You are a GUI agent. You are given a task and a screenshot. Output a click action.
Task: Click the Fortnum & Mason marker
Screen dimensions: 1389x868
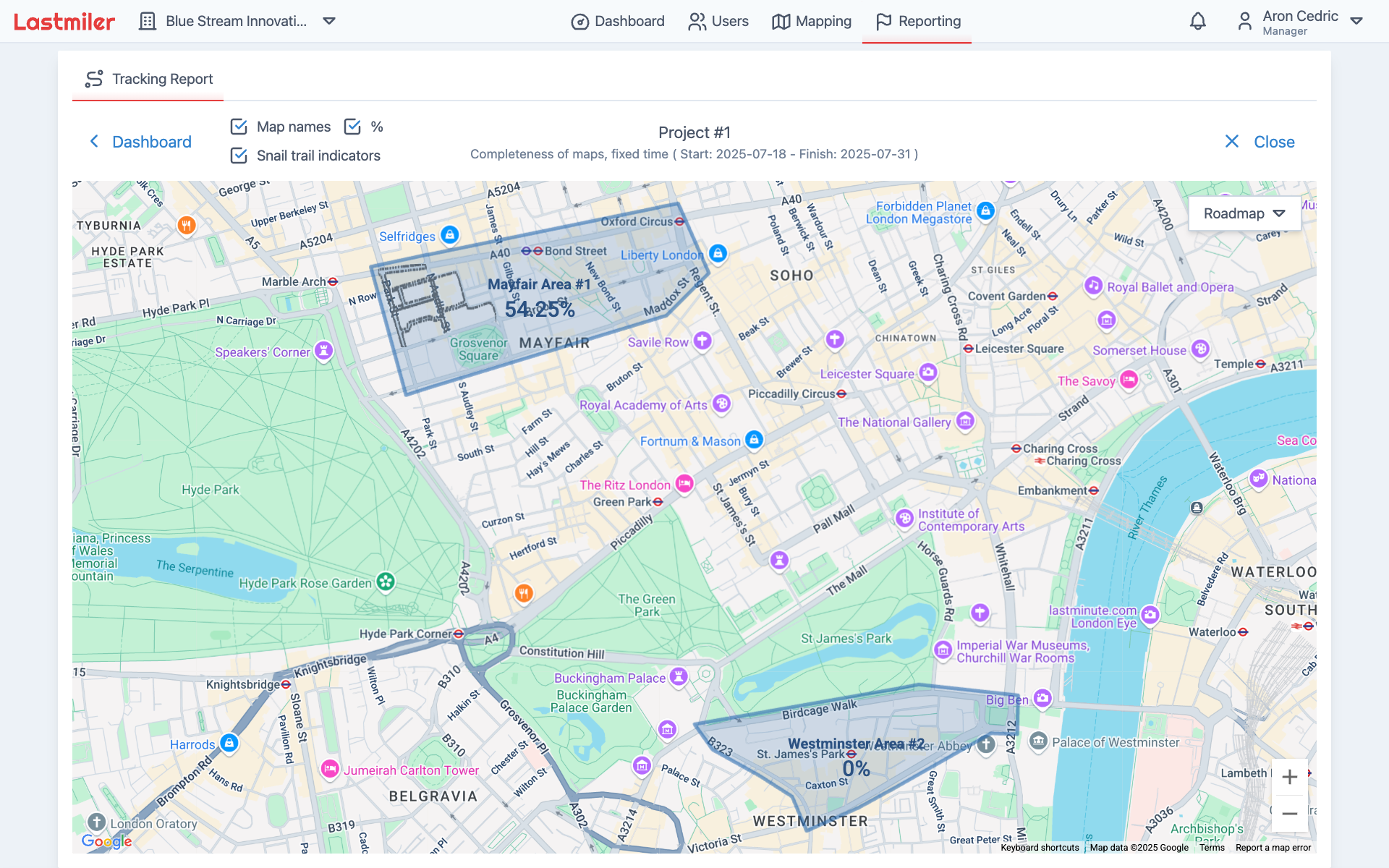[754, 439]
